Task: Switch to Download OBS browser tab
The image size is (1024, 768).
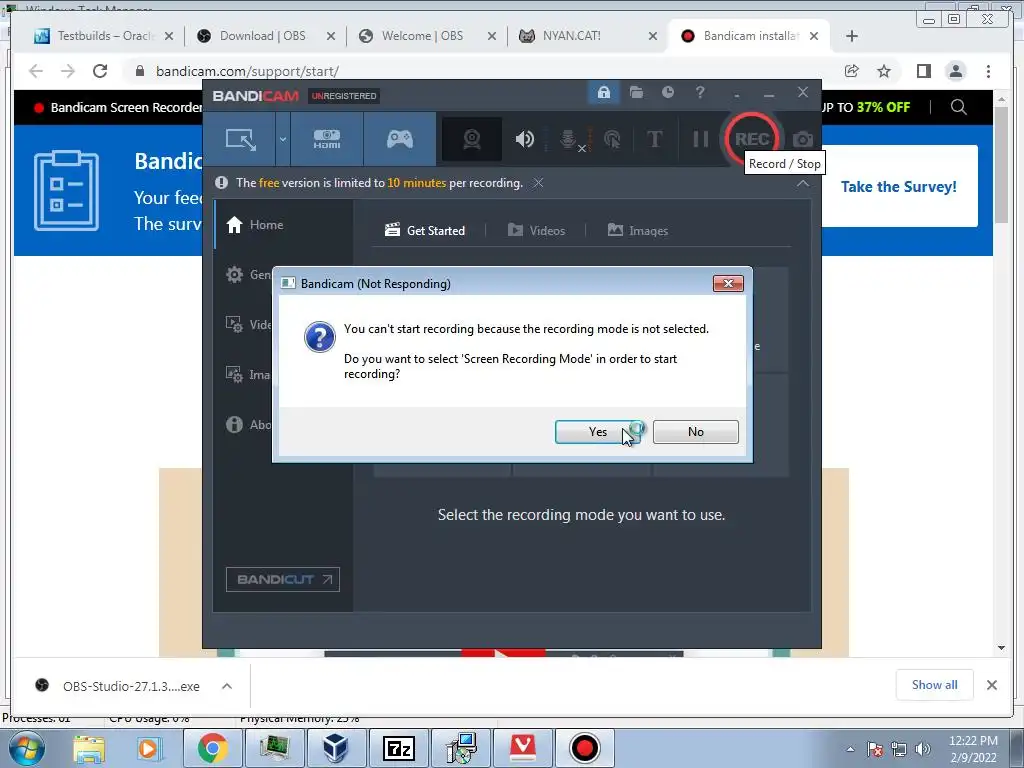Action: point(263,36)
